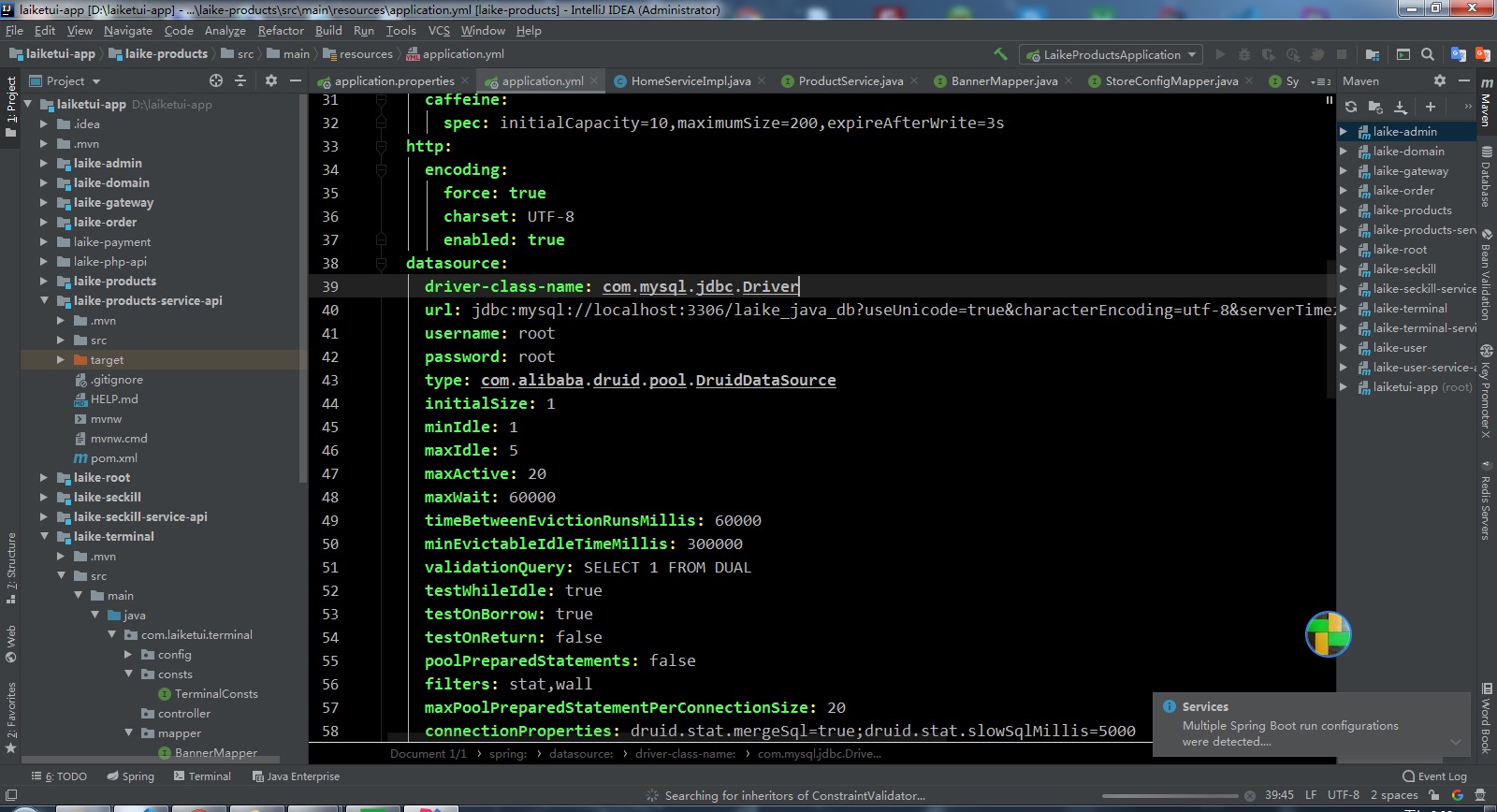
Task: Toggle the Word Book side panel
Action: [x=1486, y=718]
